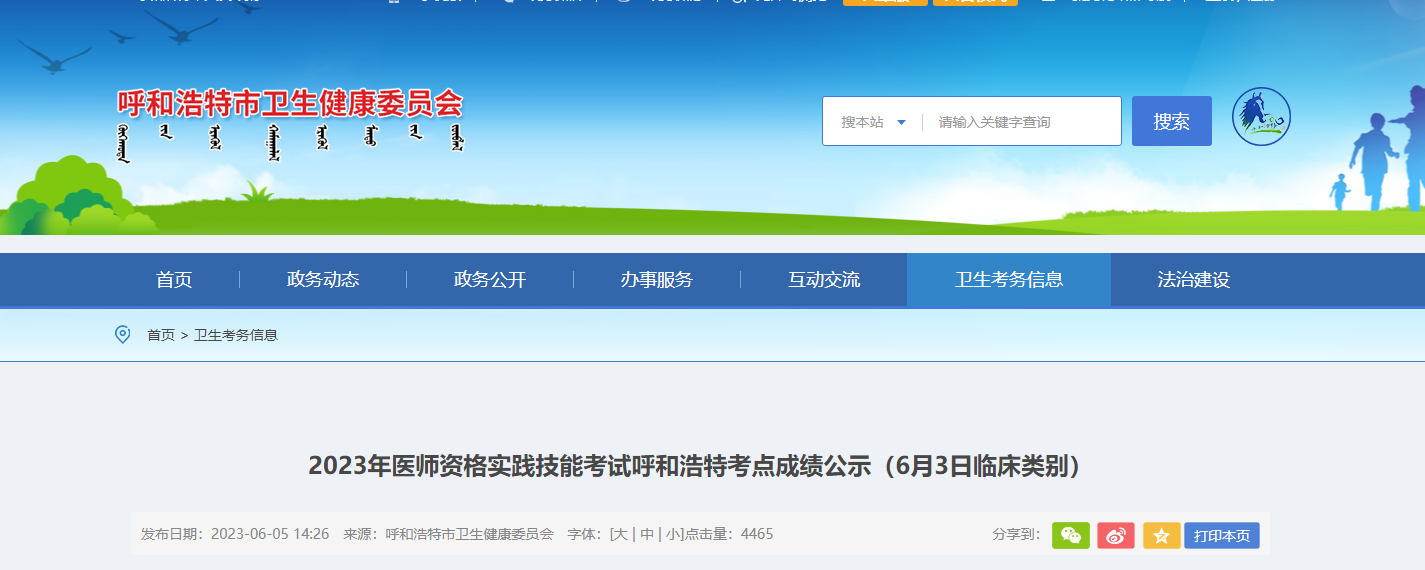This screenshot has height=570, width=1425.
Task: Click the blue dropdown arrow in search box
Action: (901, 122)
